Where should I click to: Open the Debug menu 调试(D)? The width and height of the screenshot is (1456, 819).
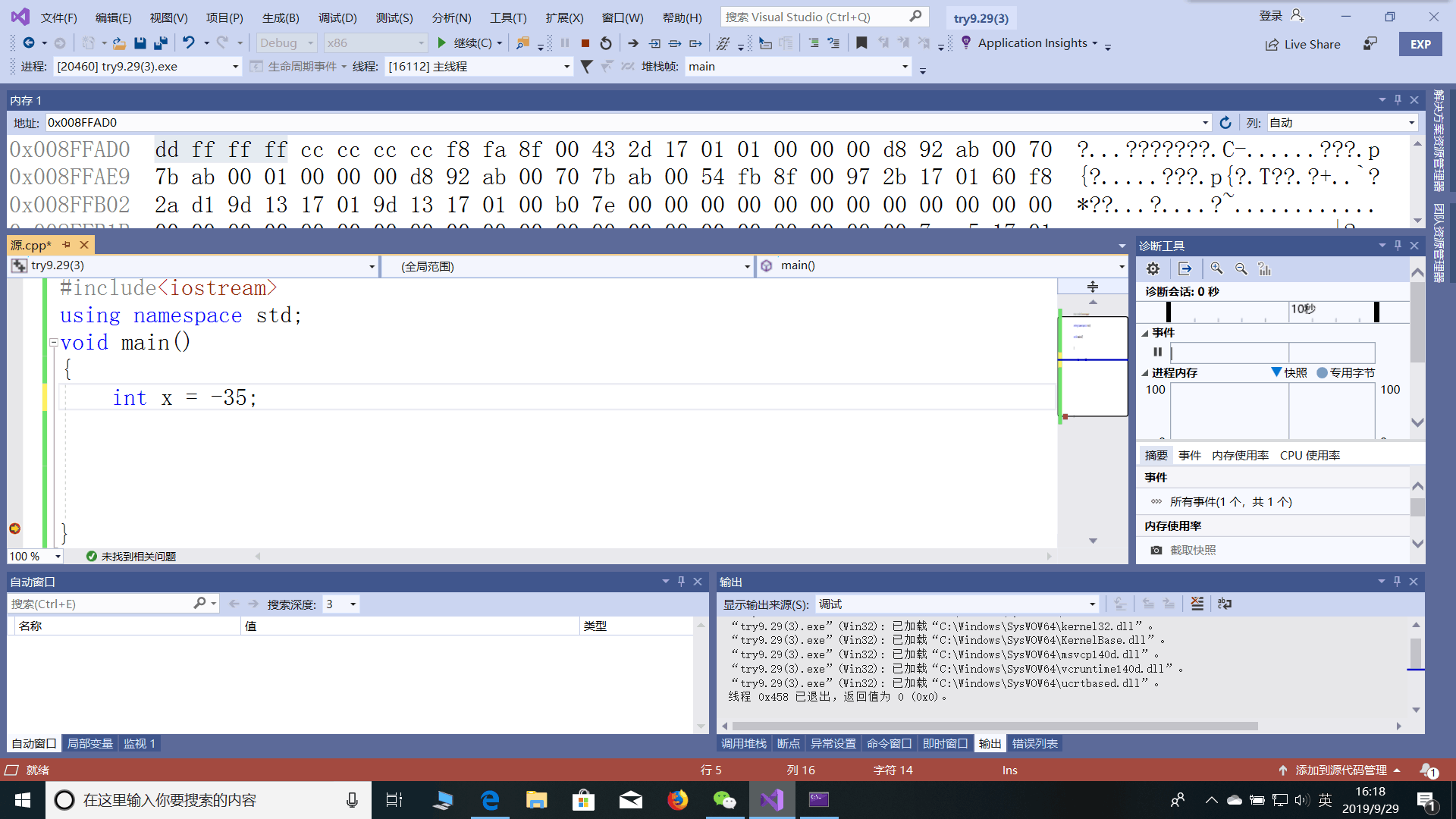point(337,17)
